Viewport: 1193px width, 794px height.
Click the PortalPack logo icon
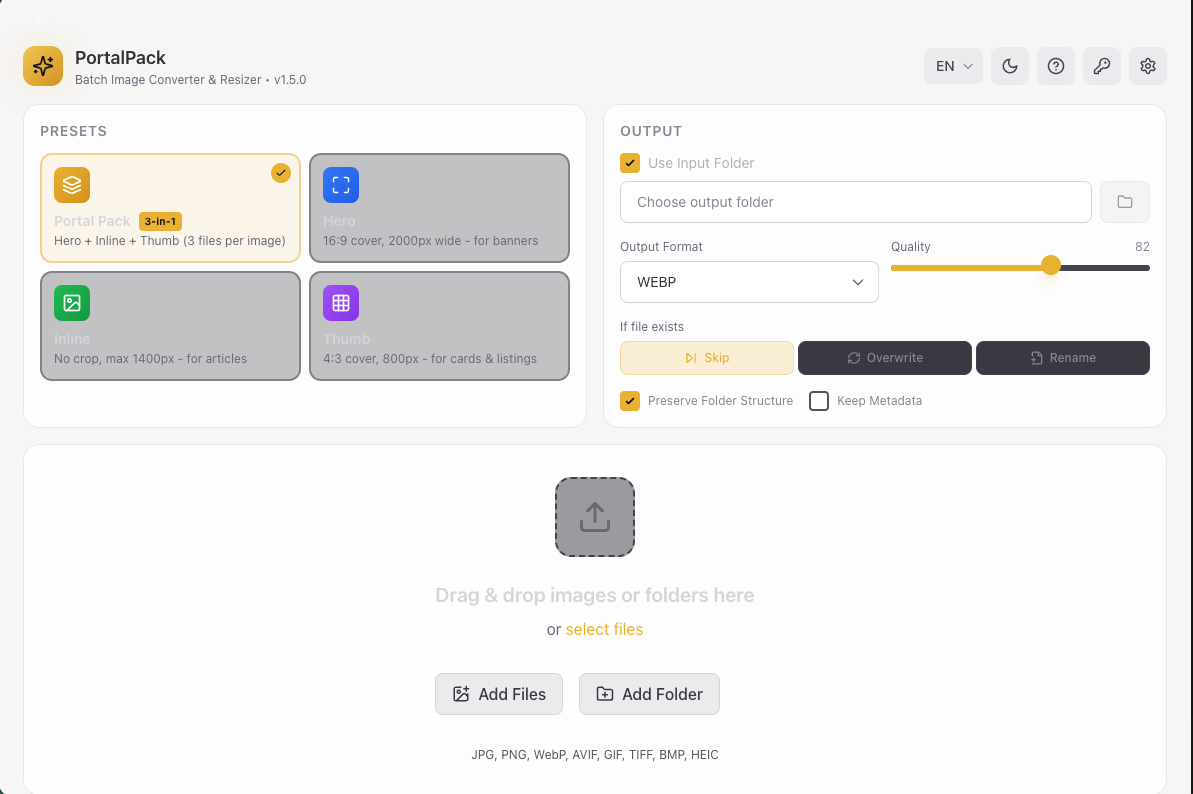click(42, 66)
